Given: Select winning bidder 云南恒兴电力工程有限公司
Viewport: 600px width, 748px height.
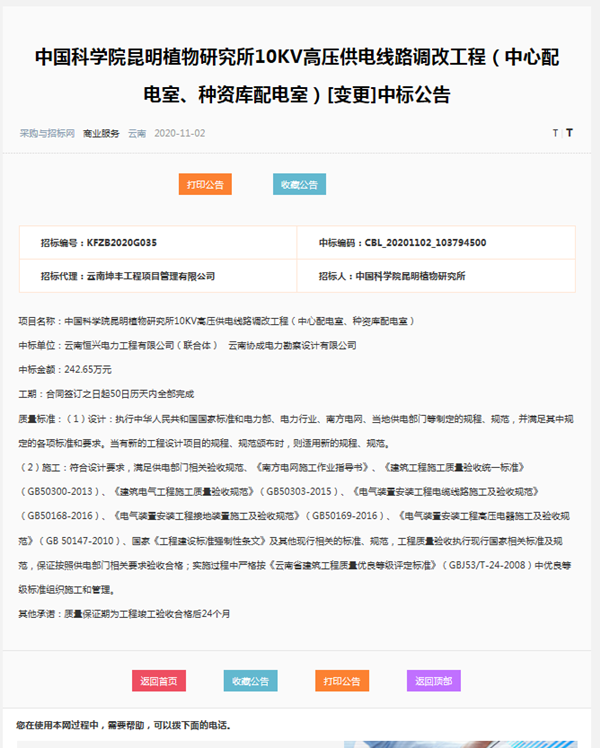Looking at the screenshot, I should pos(119,345).
